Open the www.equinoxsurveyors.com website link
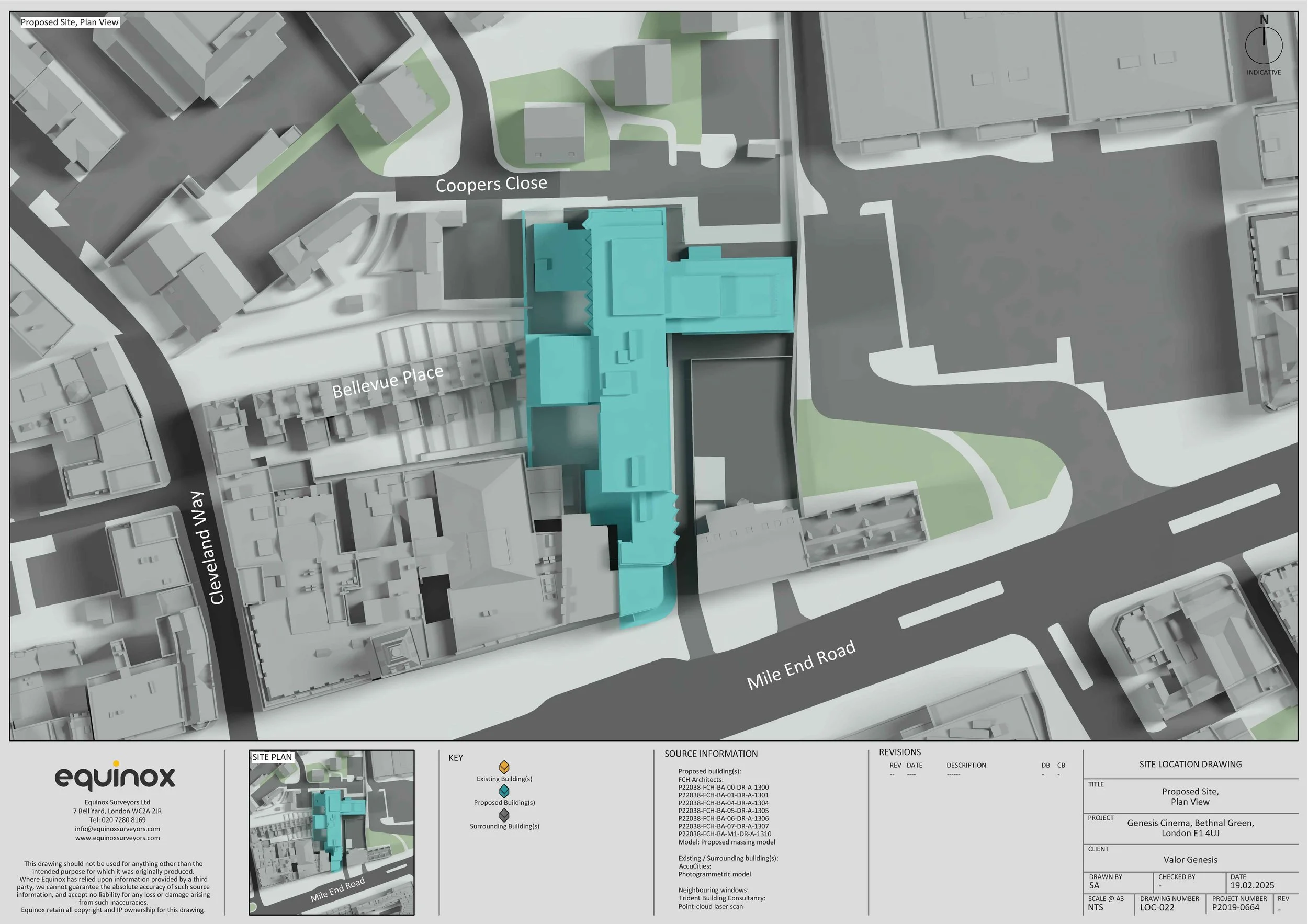Viewport: 1308px width, 924px height. click(117, 838)
